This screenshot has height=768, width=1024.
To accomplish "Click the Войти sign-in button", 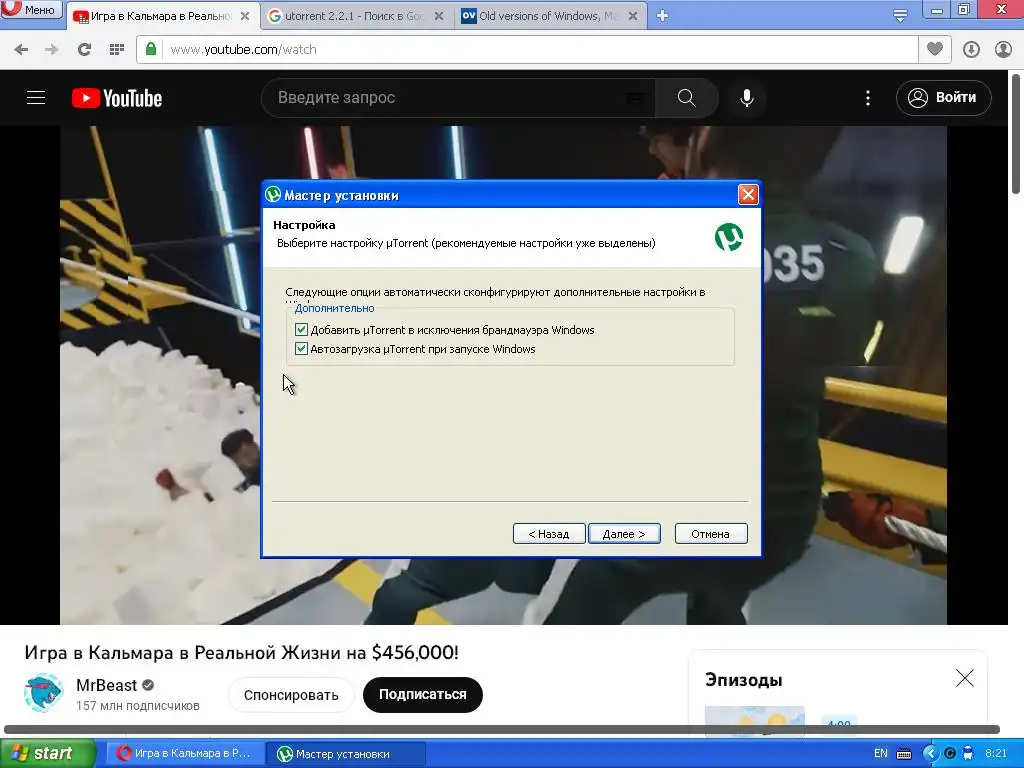I will tap(944, 98).
